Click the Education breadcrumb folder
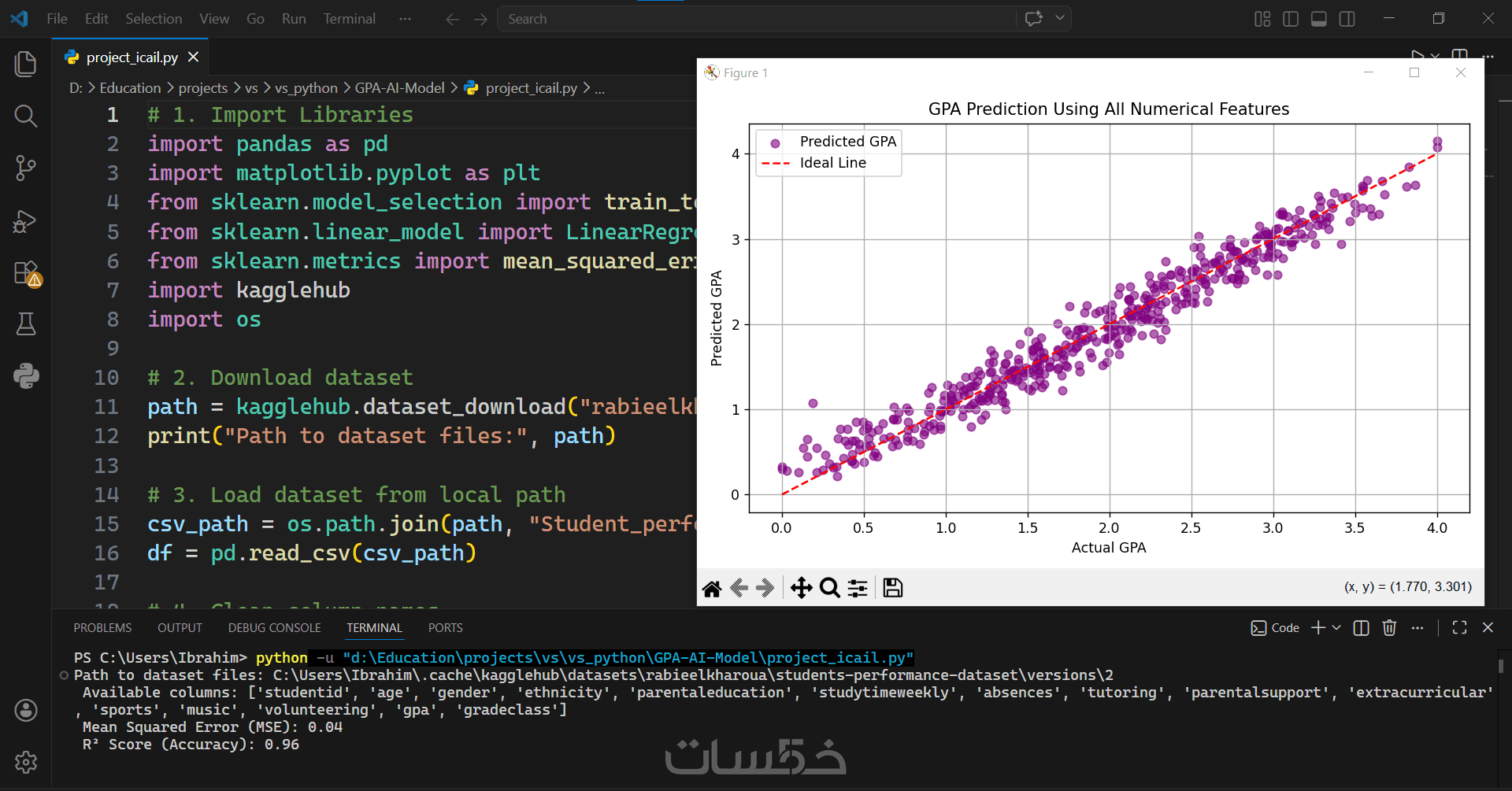Image resolution: width=1512 pixels, height=791 pixels. click(130, 88)
